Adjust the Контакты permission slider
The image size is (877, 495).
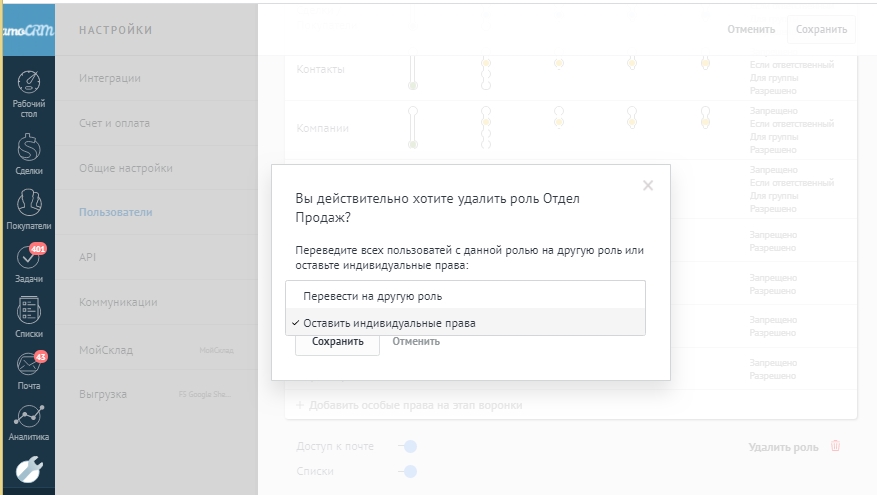pyautogui.click(x=412, y=70)
